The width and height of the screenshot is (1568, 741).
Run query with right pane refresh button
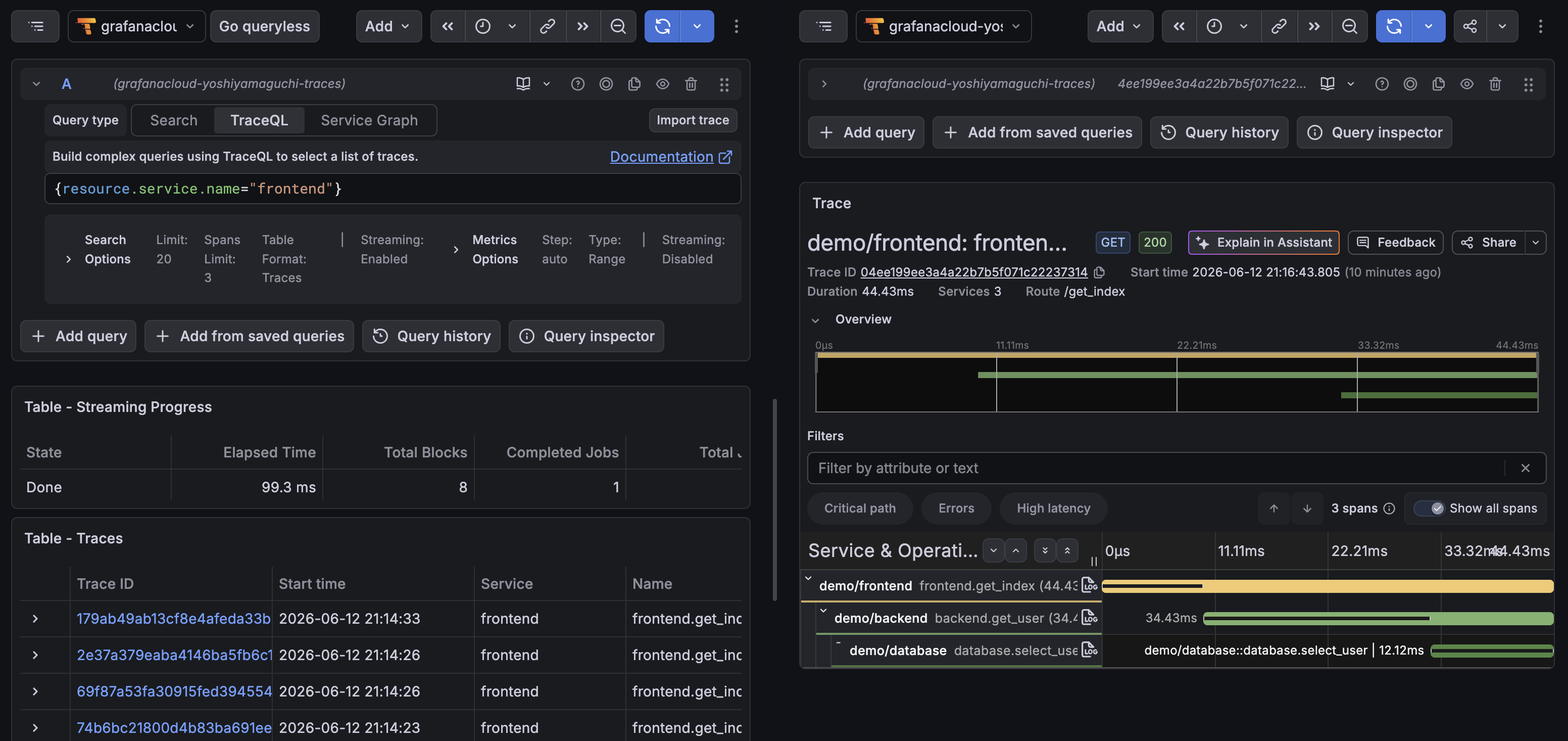(x=1394, y=26)
